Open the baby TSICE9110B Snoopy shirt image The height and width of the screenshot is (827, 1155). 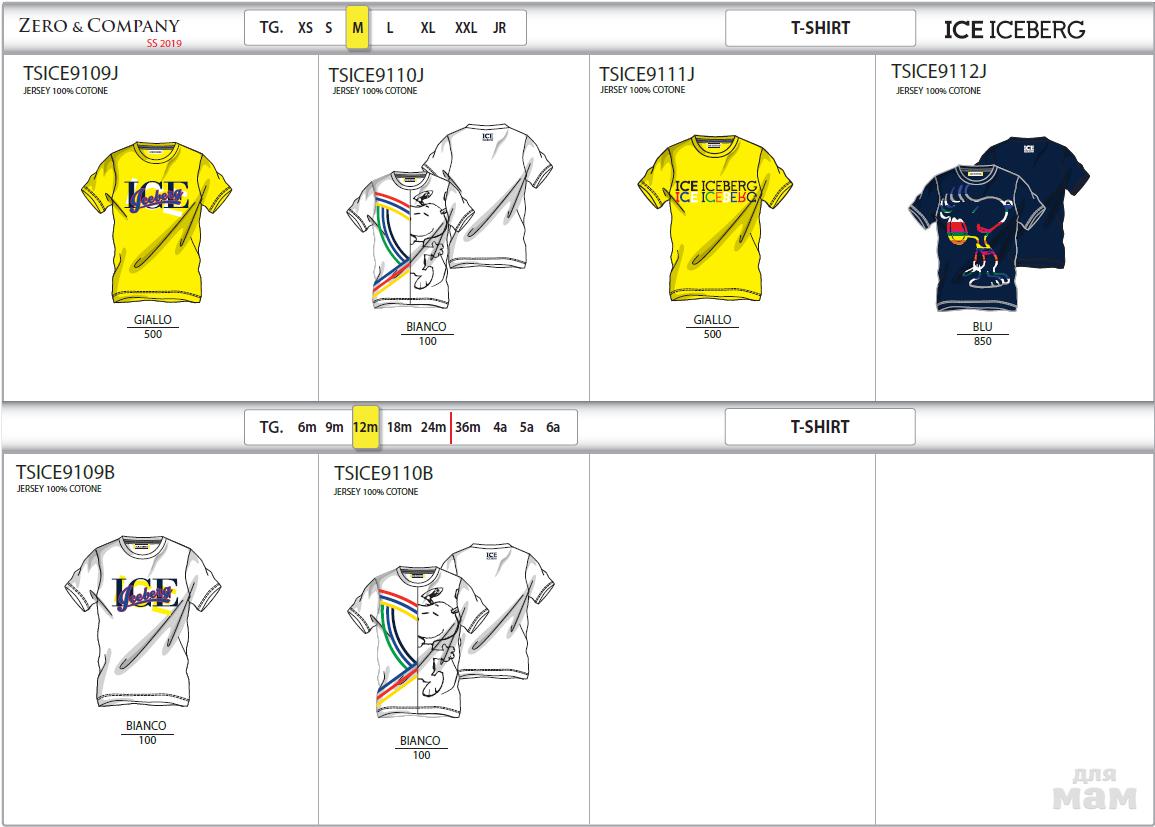[x=450, y=630]
